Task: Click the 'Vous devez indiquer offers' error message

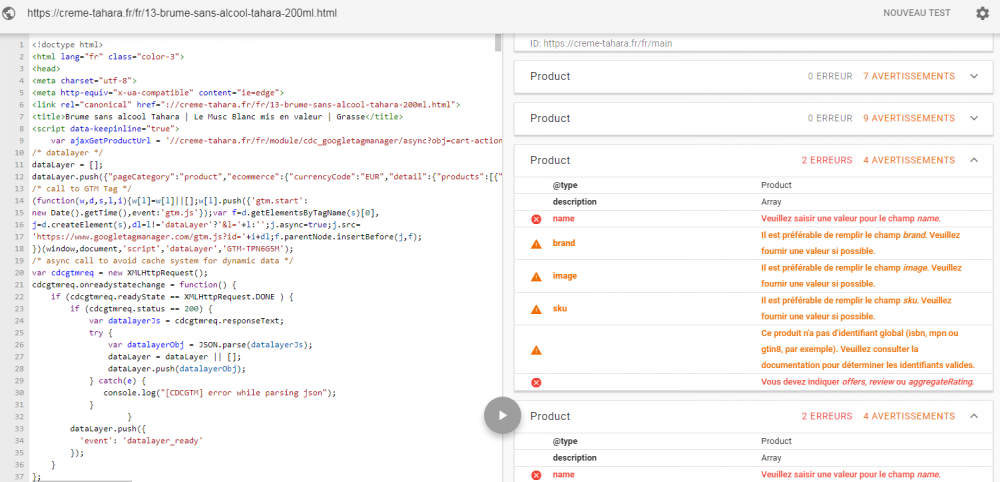Action: (x=868, y=382)
